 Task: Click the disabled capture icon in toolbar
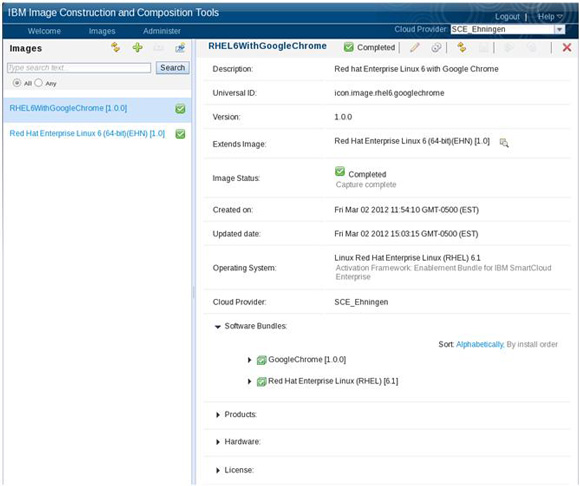[532, 47]
